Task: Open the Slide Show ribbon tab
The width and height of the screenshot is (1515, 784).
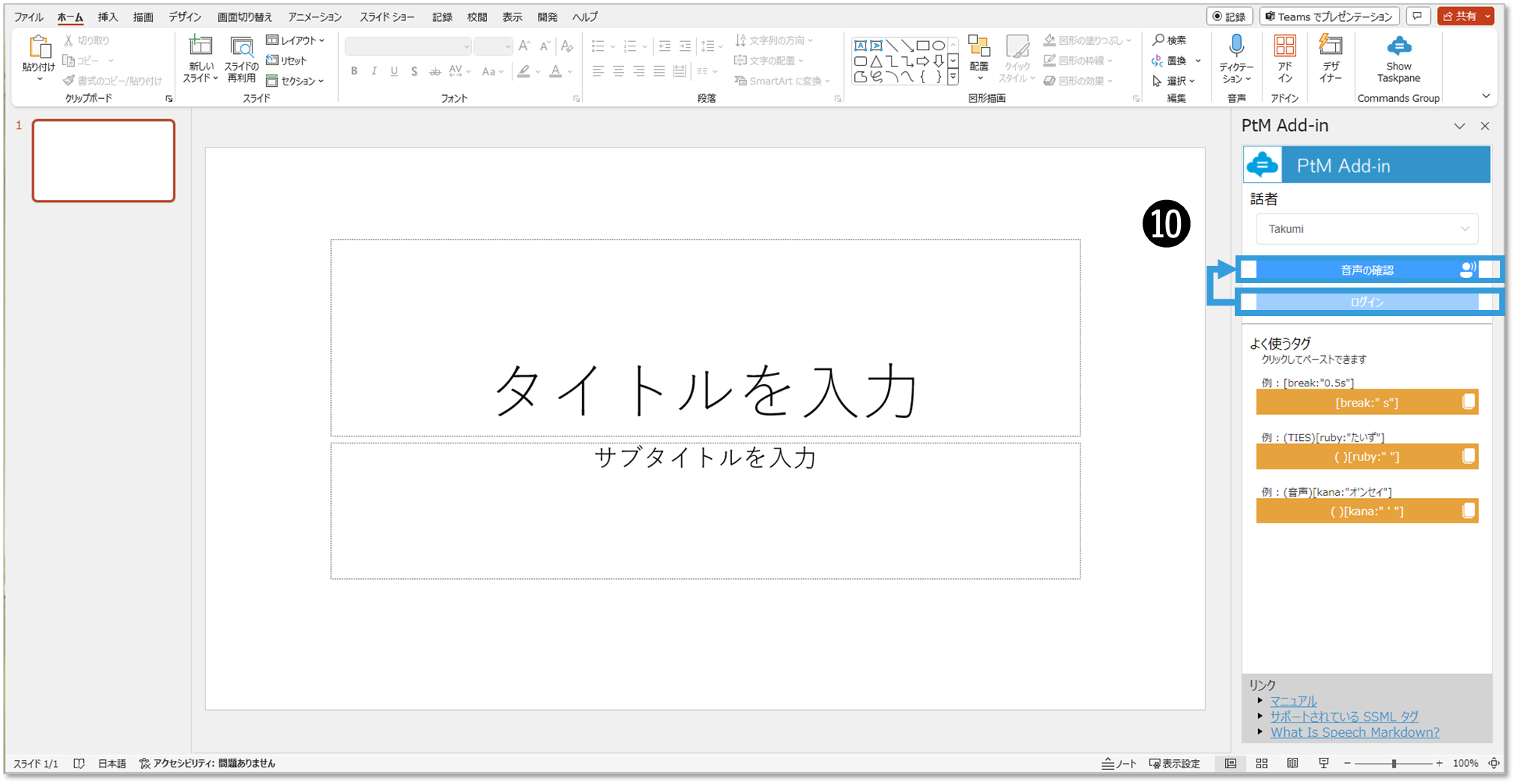Action: point(387,16)
